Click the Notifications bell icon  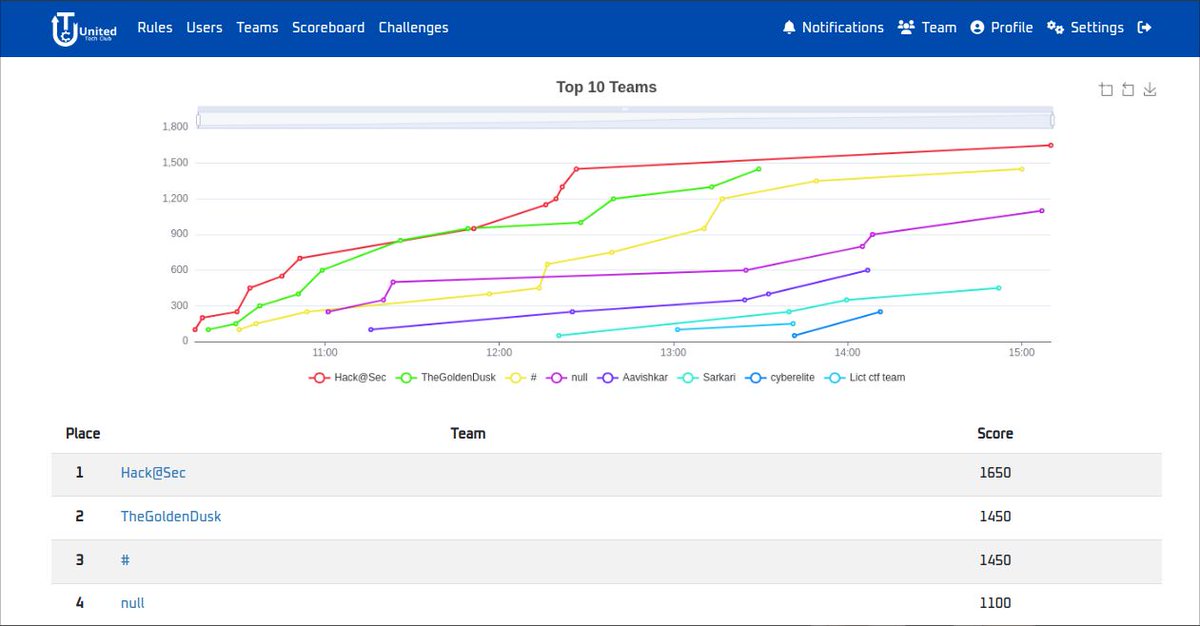[x=789, y=28]
